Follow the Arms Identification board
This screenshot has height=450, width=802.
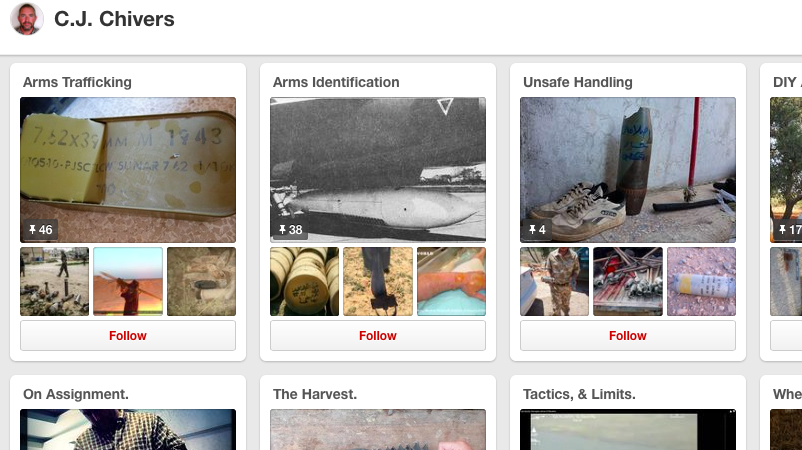(378, 336)
